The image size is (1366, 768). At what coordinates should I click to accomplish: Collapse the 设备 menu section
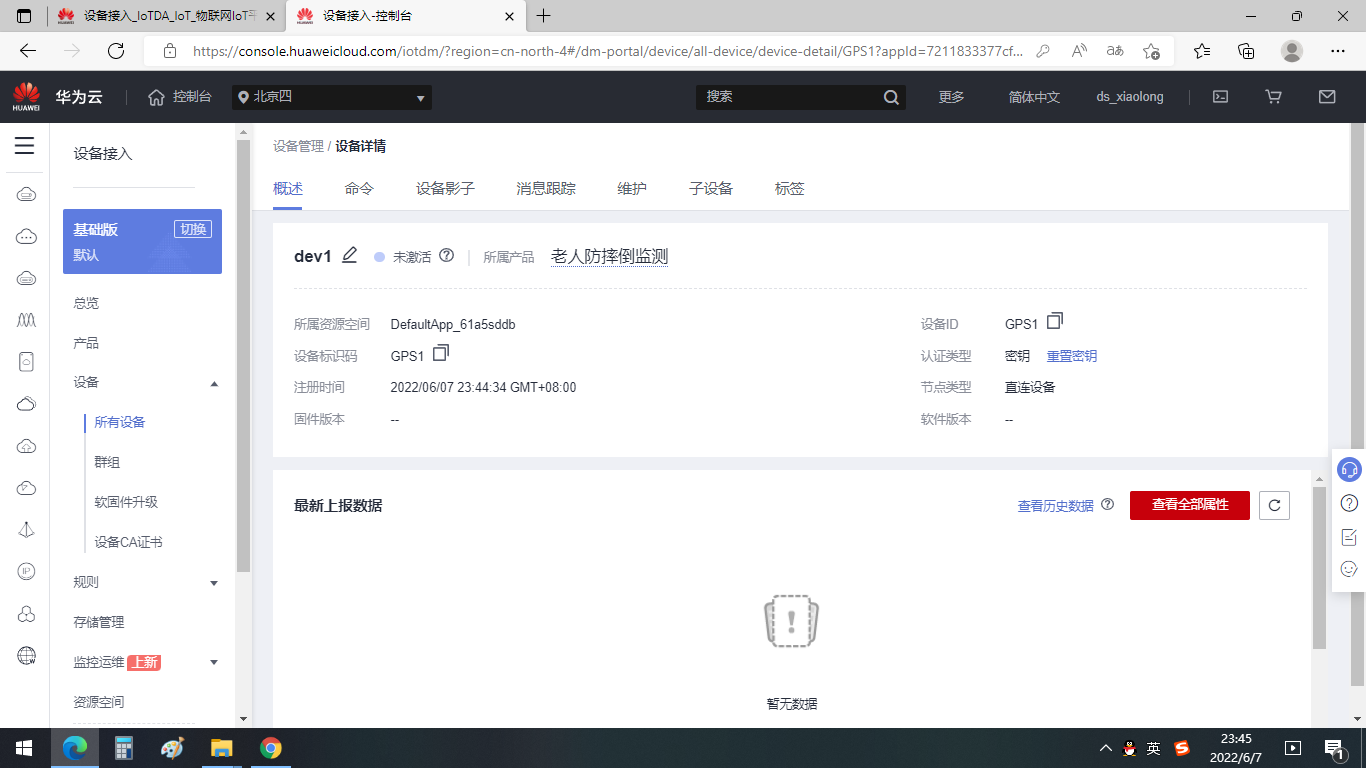(214, 383)
